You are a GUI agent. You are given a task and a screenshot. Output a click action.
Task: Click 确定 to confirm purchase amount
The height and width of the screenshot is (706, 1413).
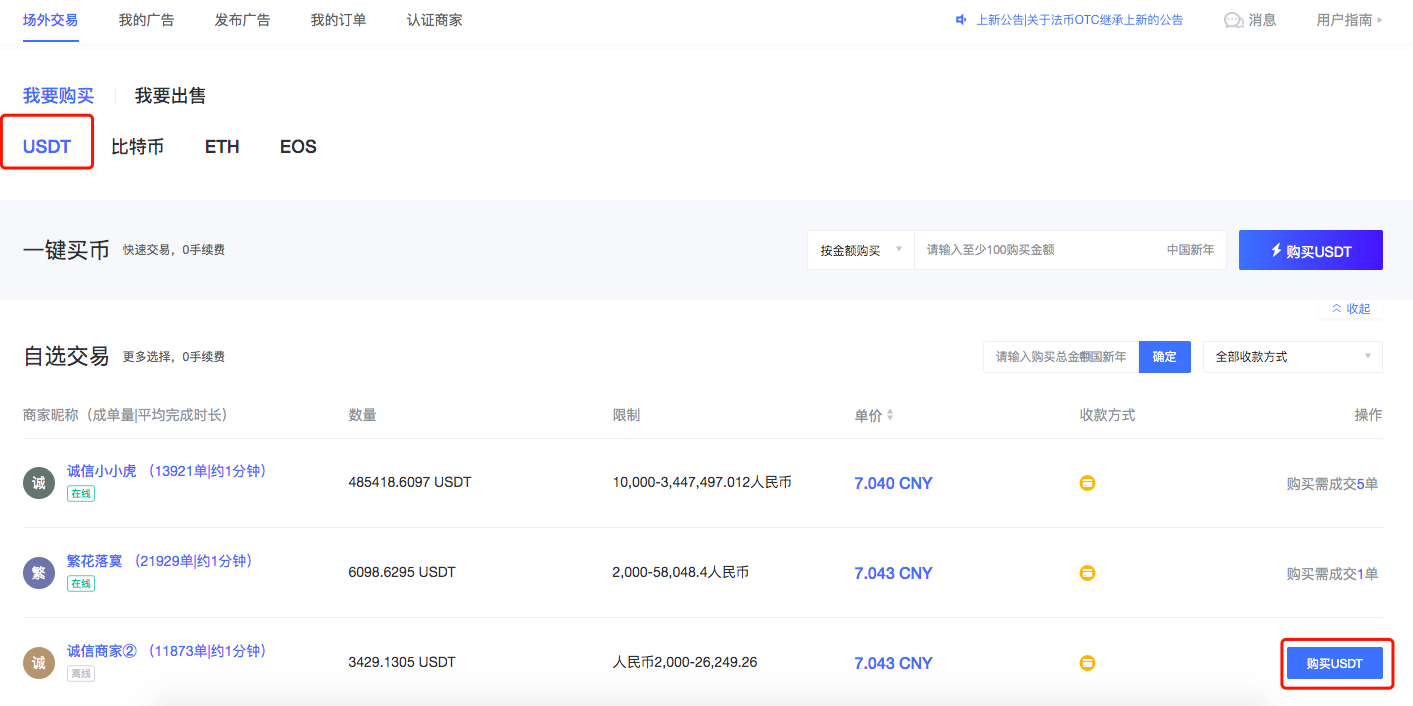(1164, 357)
